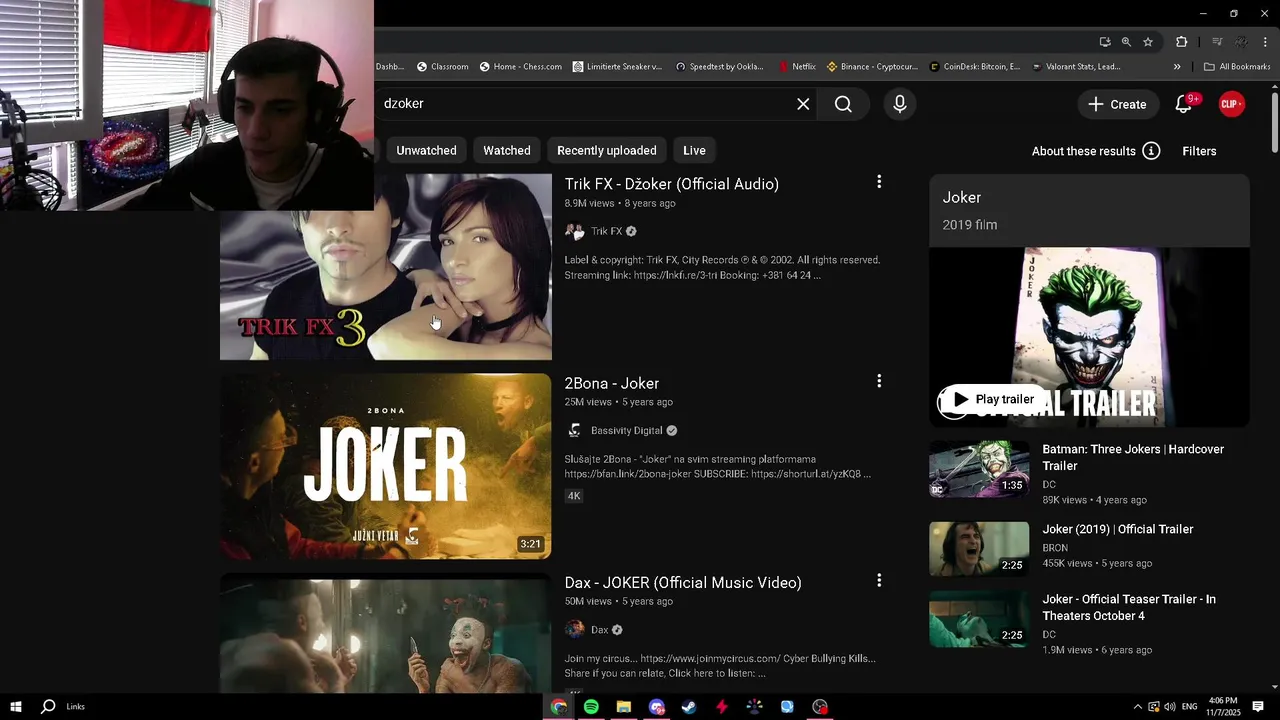Open the volume control in tray
This screenshot has height=720, width=1280.
click(x=1169, y=707)
